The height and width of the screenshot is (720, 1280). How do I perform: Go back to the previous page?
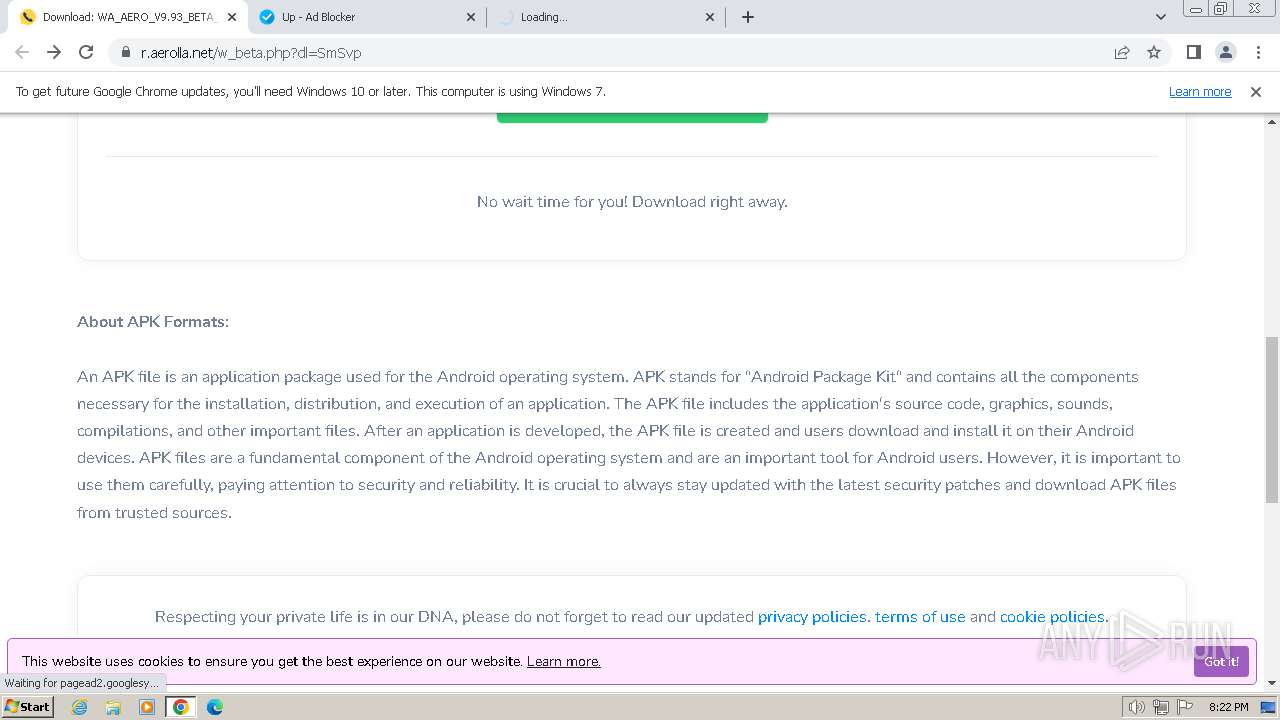point(22,52)
